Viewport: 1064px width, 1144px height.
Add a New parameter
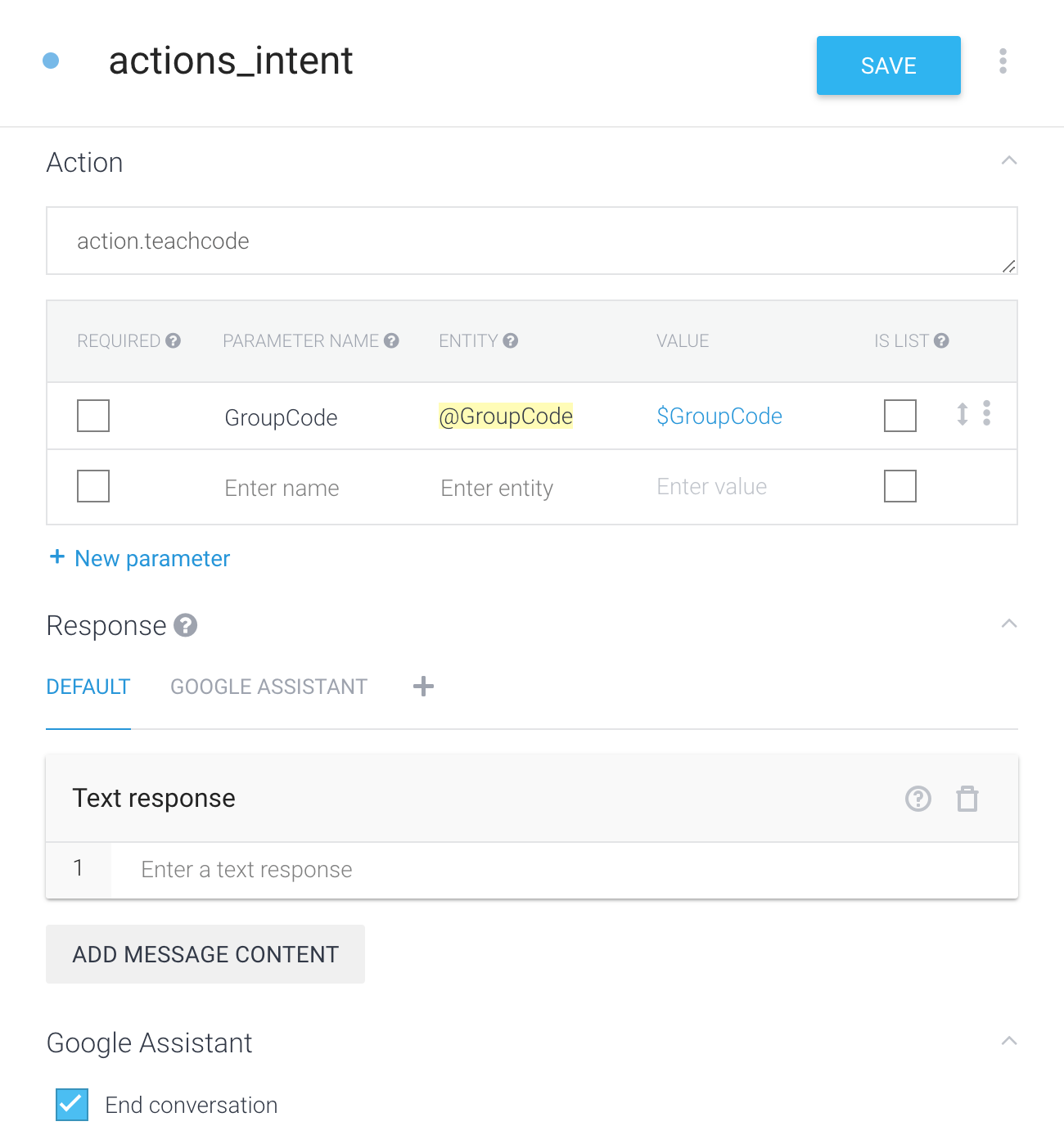click(x=138, y=558)
